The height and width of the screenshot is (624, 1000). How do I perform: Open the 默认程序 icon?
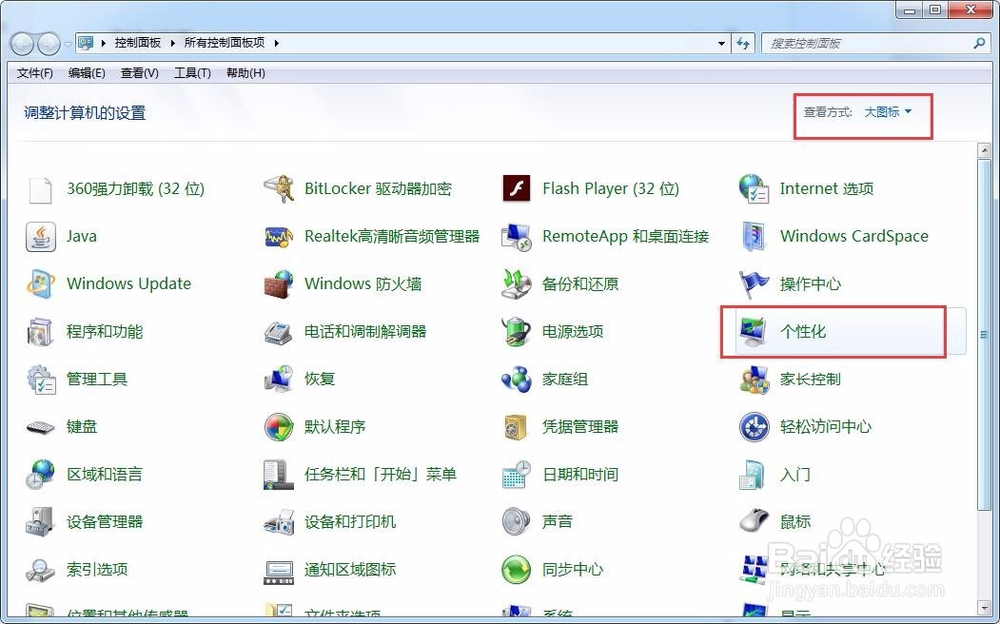coord(279,427)
